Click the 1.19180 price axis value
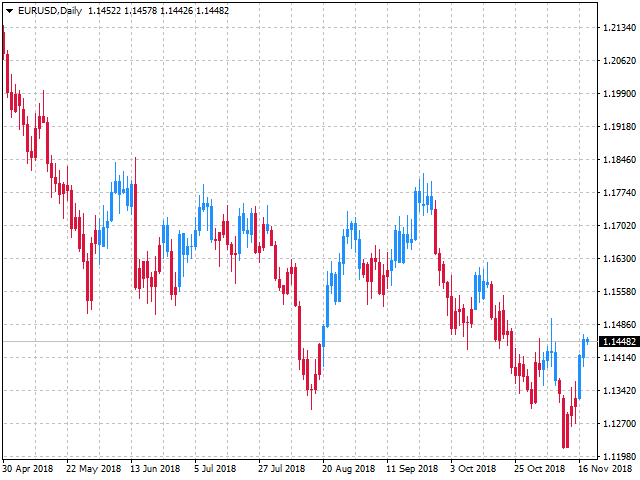Image resolution: width=640 pixels, height=480 pixels. point(619,127)
